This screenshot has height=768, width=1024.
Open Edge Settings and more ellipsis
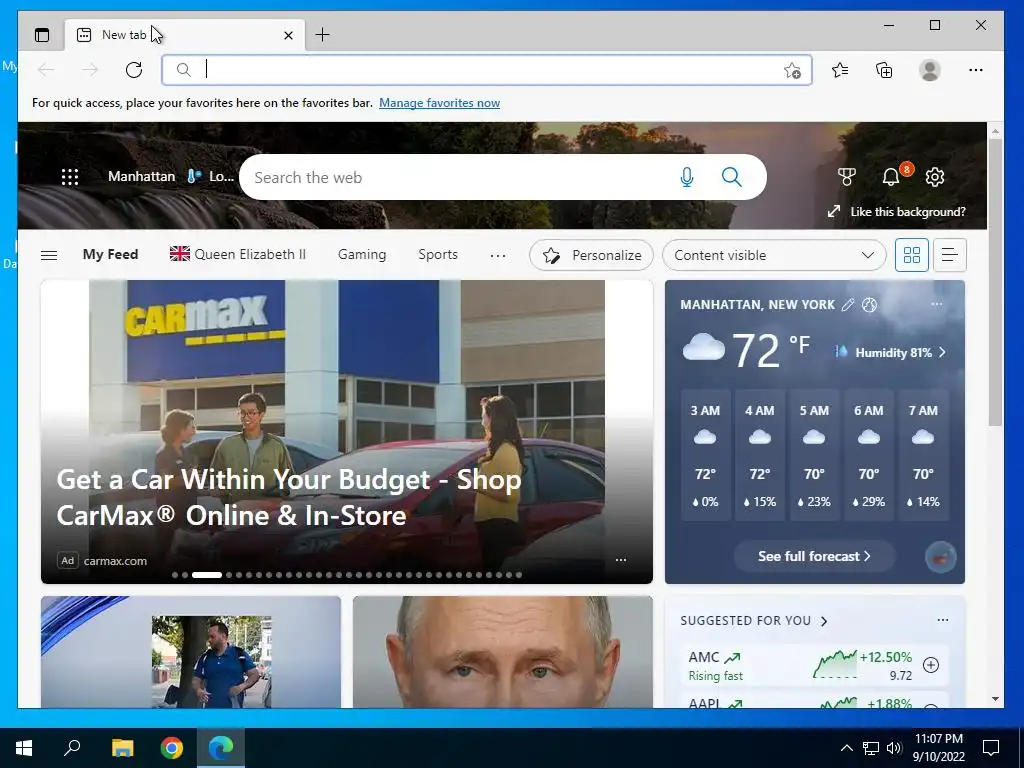coord(976,70)
